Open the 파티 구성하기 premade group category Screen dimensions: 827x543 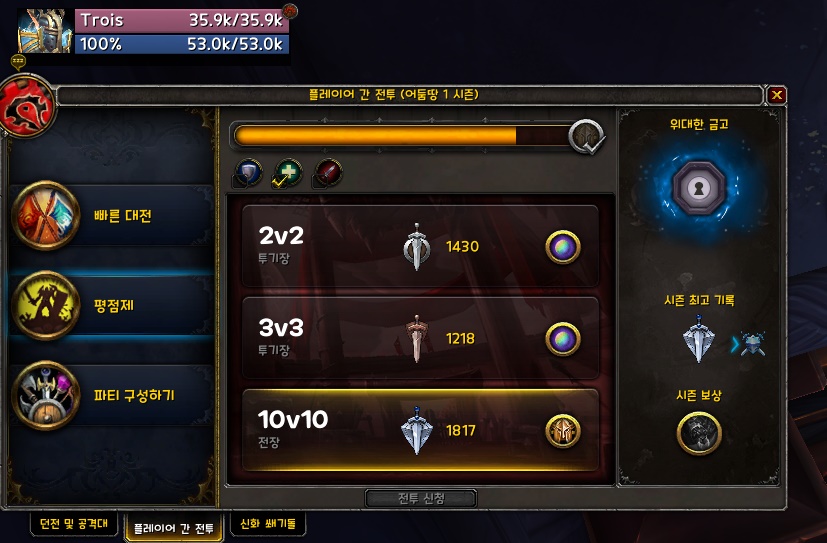tap(112, 395)
